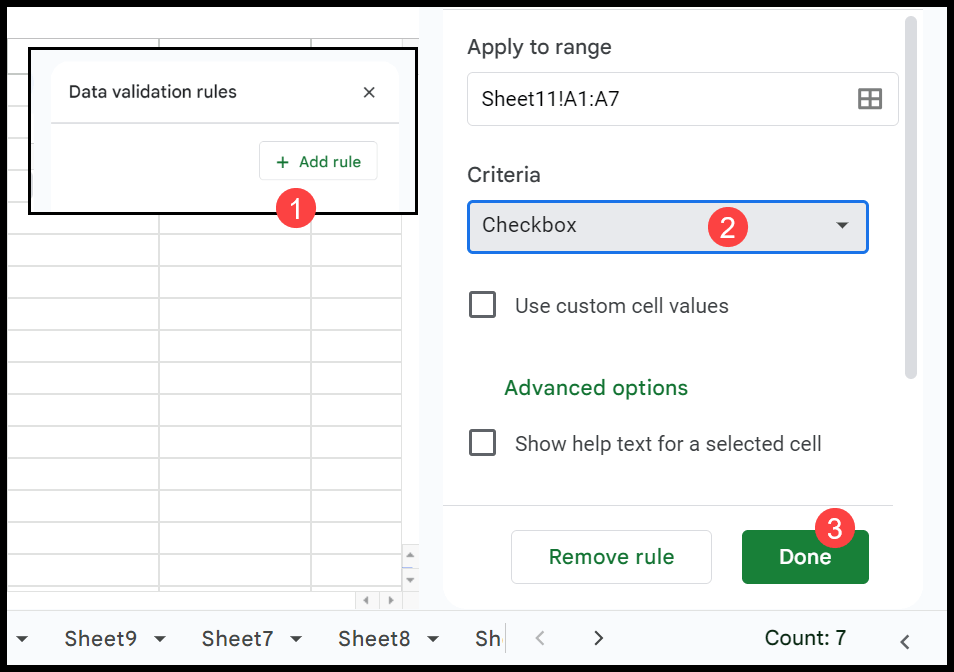Click the Remove rule button
The width and height of the screenshot is (954, 672).
611,556
